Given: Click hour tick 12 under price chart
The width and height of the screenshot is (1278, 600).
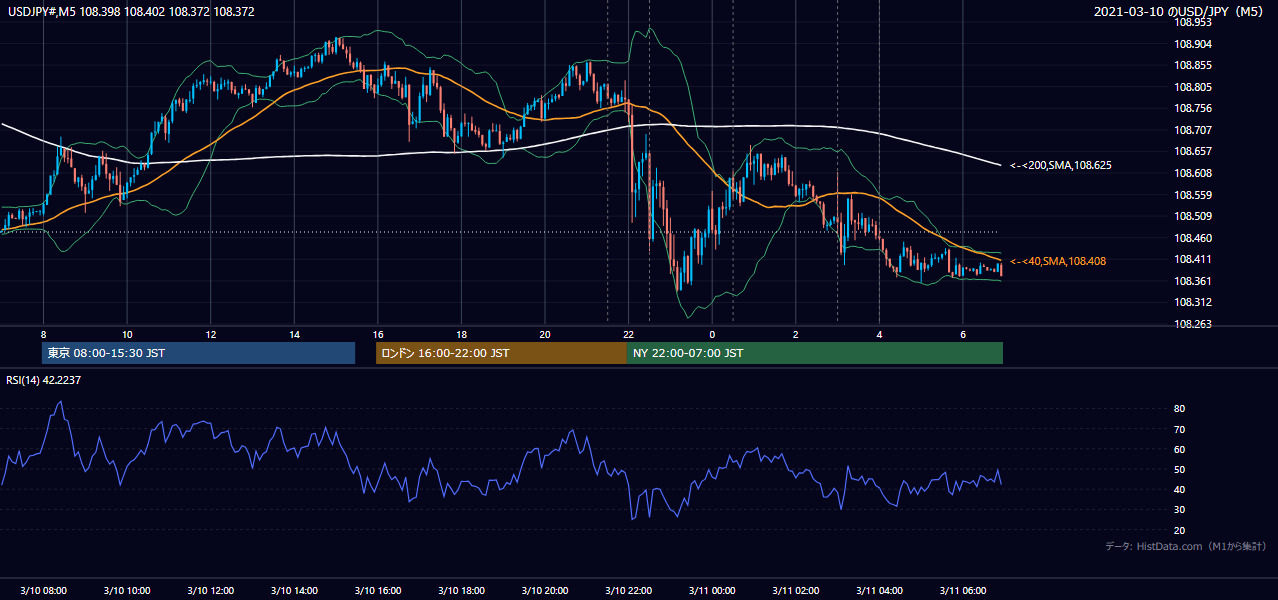Looking at the screenshot, I should click(210, 334).
